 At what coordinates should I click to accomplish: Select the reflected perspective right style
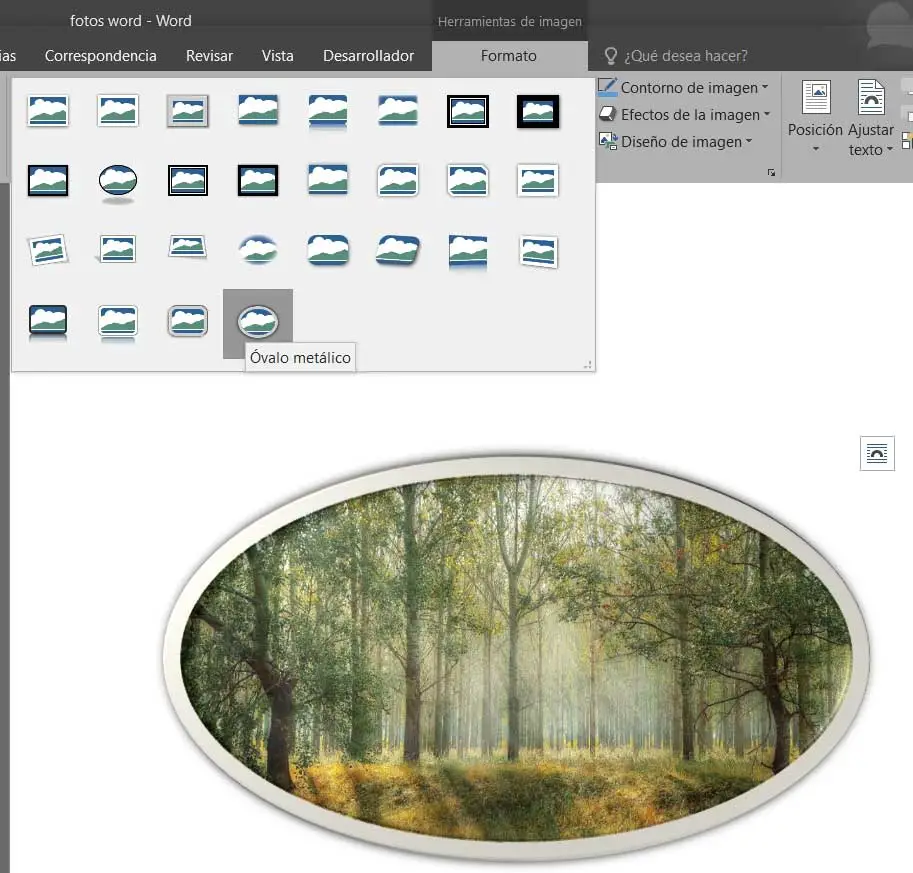[x=468, y=252]
